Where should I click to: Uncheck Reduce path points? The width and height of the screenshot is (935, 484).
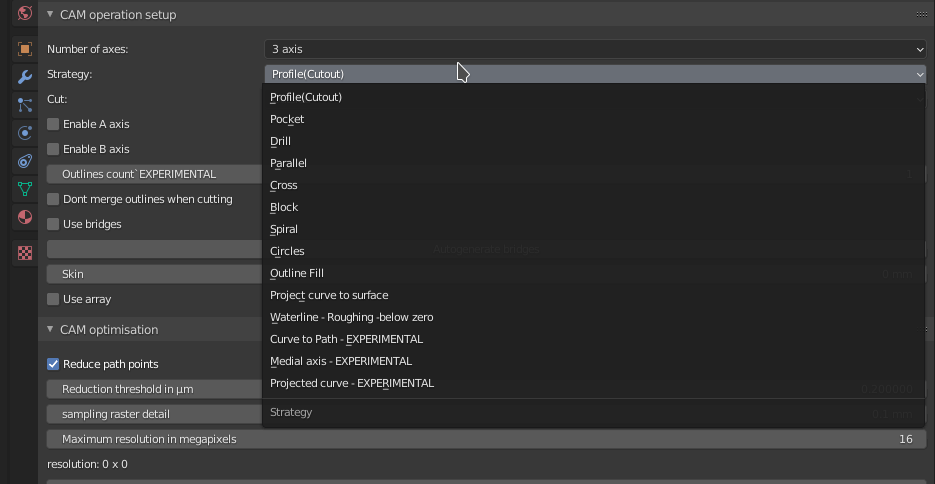(54, 364)
